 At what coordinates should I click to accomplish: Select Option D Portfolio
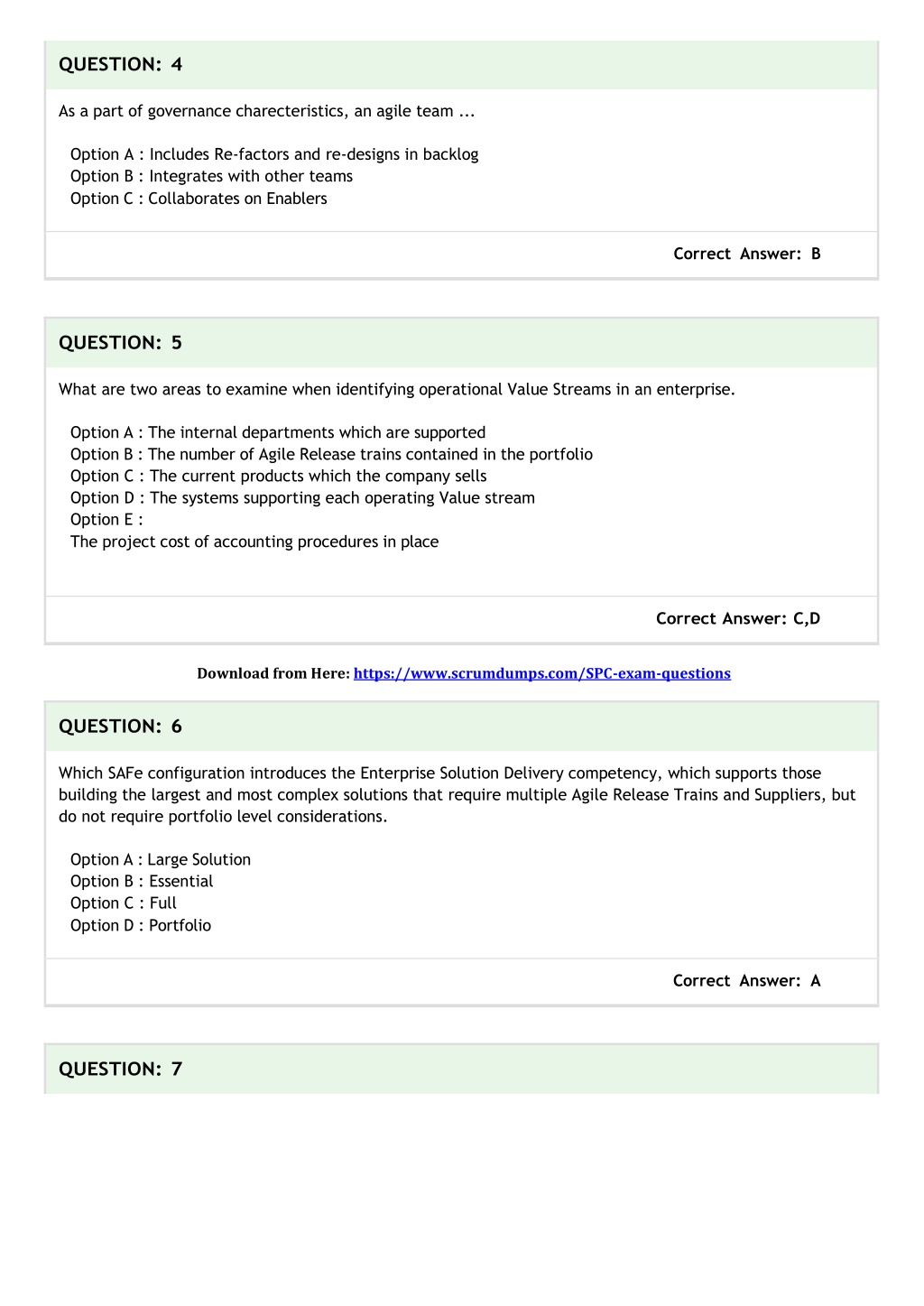point(141,925)
